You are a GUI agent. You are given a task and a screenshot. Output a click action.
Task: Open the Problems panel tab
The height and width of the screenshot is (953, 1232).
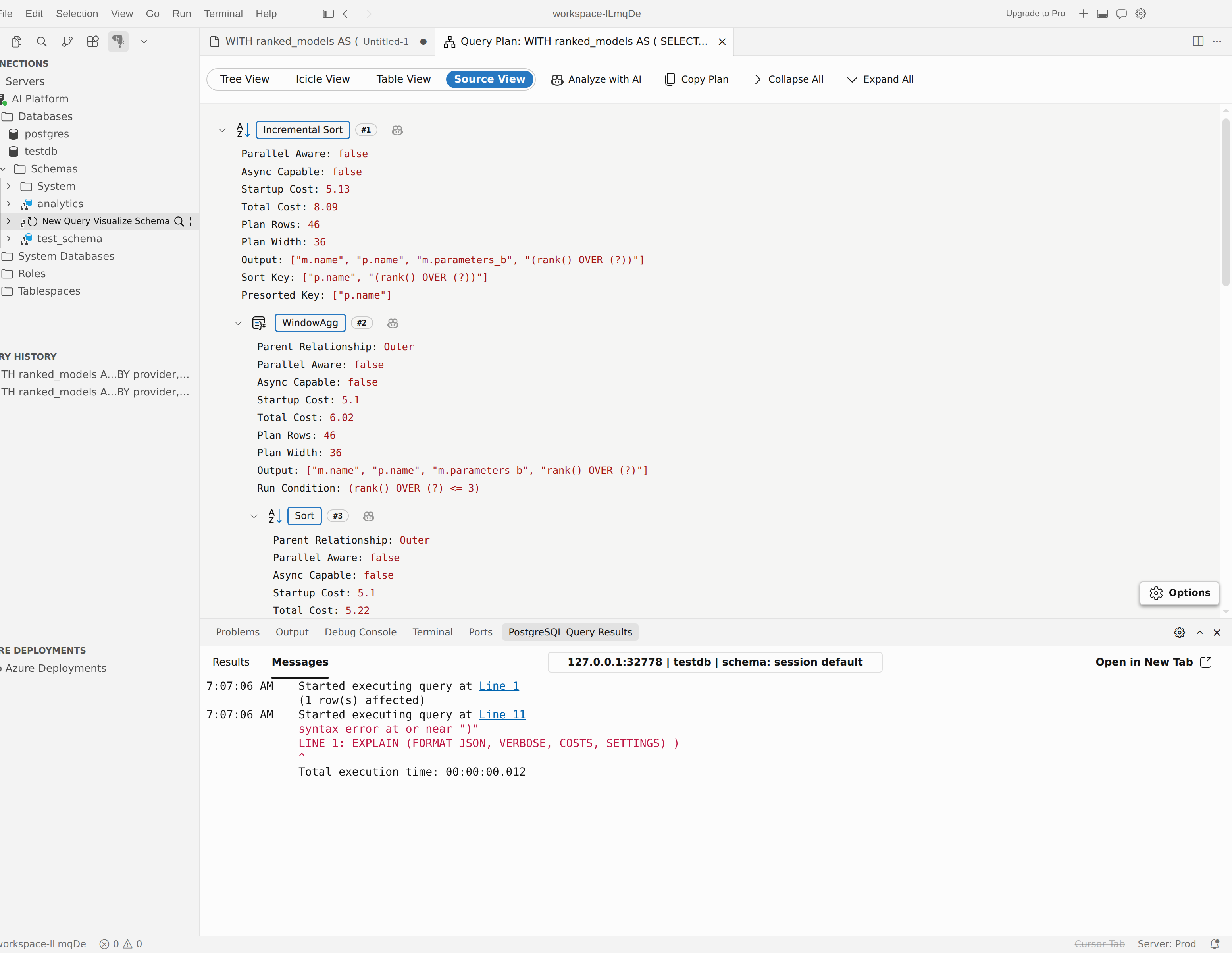pos(237,633)
